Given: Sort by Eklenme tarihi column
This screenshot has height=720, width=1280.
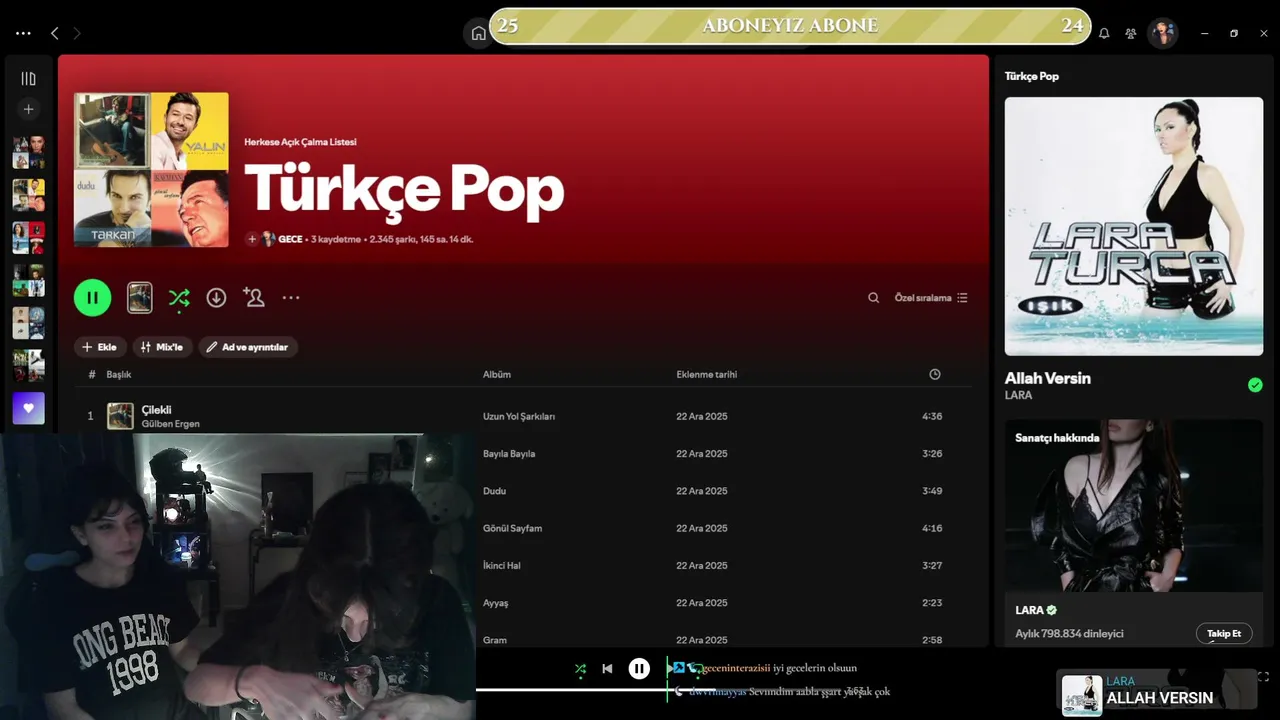Looking at the screenshot, I should coord(707,374).
